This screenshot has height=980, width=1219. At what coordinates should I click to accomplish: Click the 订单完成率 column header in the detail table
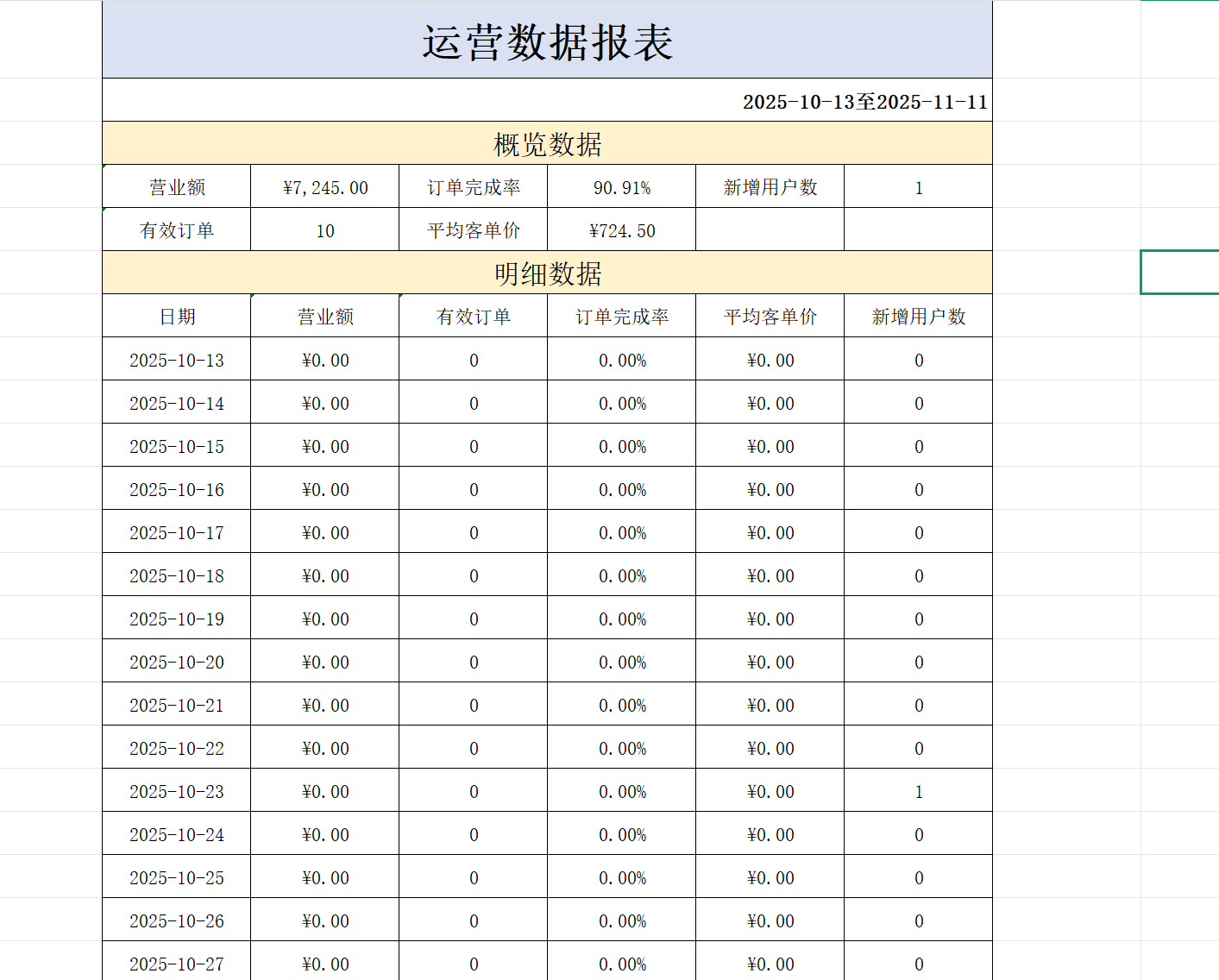(622, 316)
